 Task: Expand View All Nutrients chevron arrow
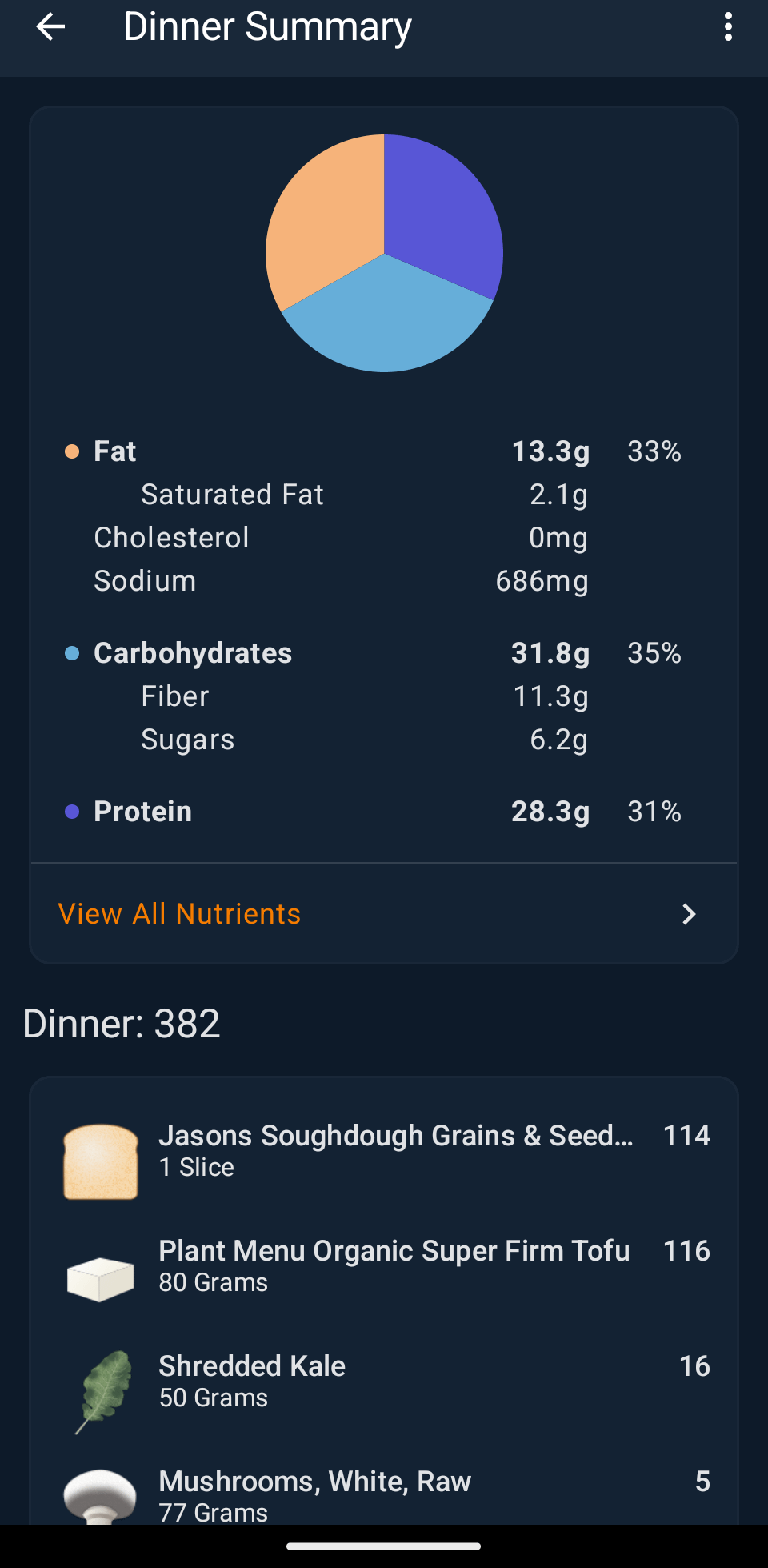point(688,914)
